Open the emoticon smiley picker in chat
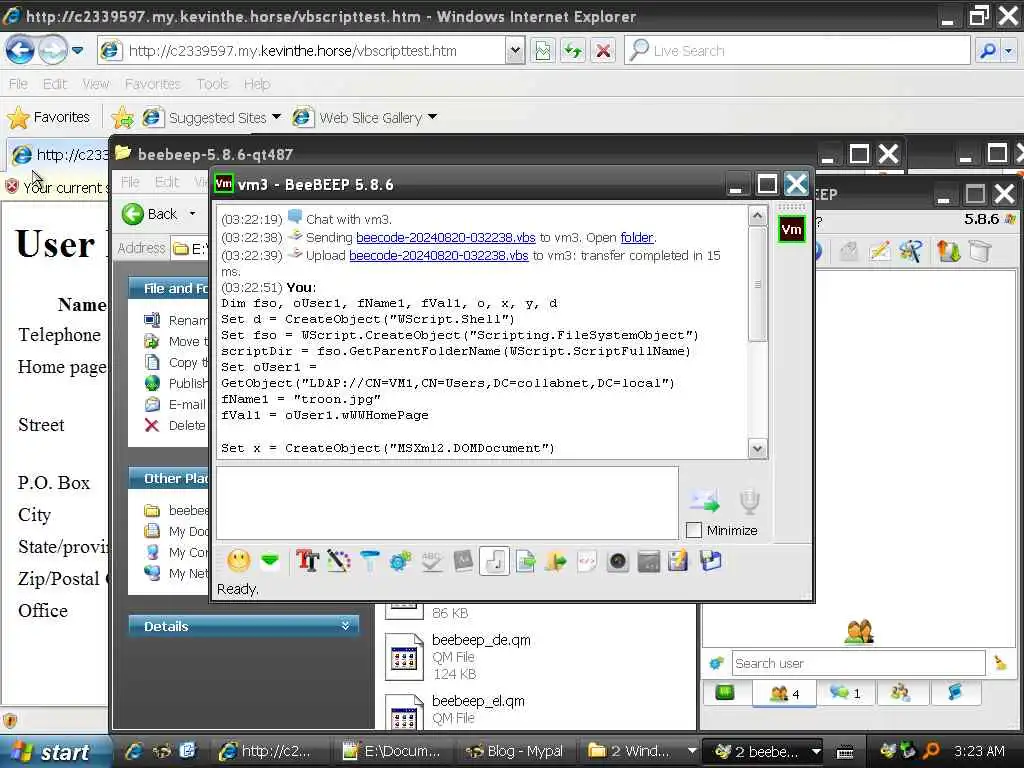The image size is (1024, 768). click(x=239, y=561)
